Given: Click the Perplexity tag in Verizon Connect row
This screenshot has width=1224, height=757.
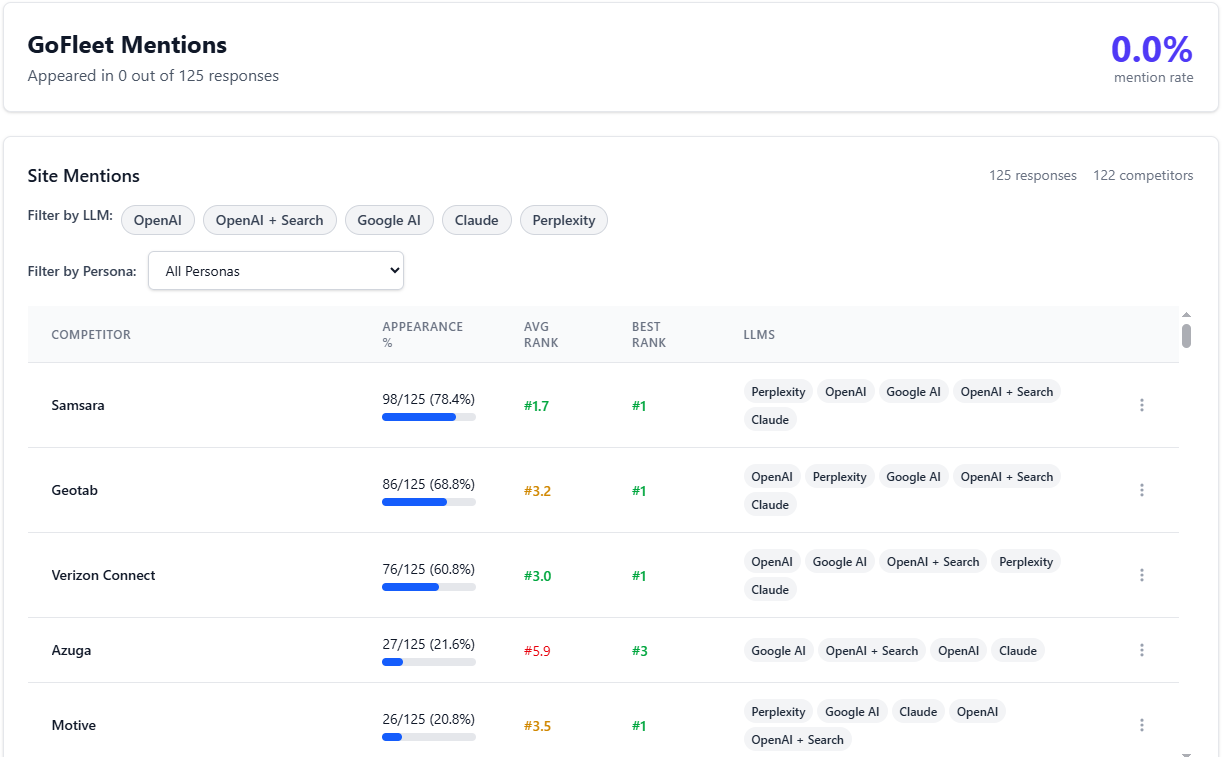Looking at the screenshot, I should click(x=1026, y=562).
